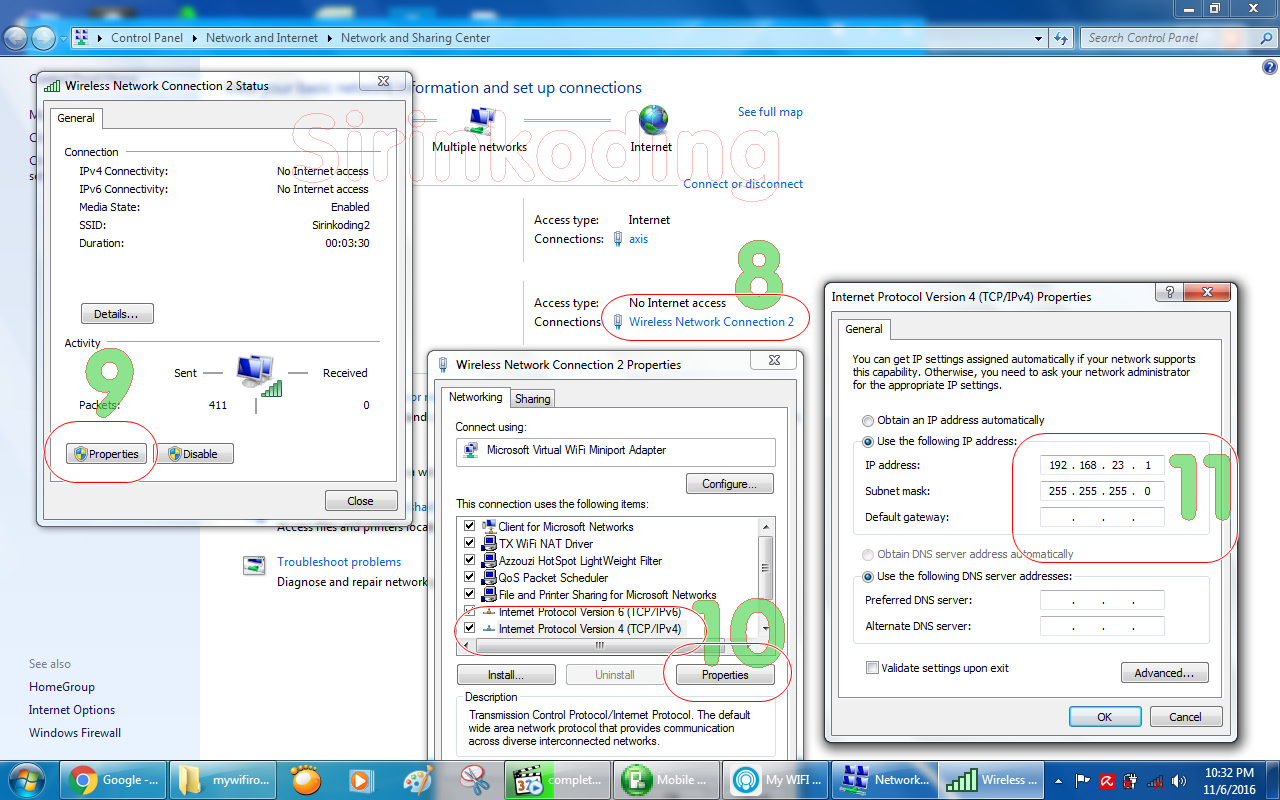The width and height of the screenshot is (1280, 800).
Task: Open the network signal tray icon
Action: pyautogui.click(x=1155, y=781)
